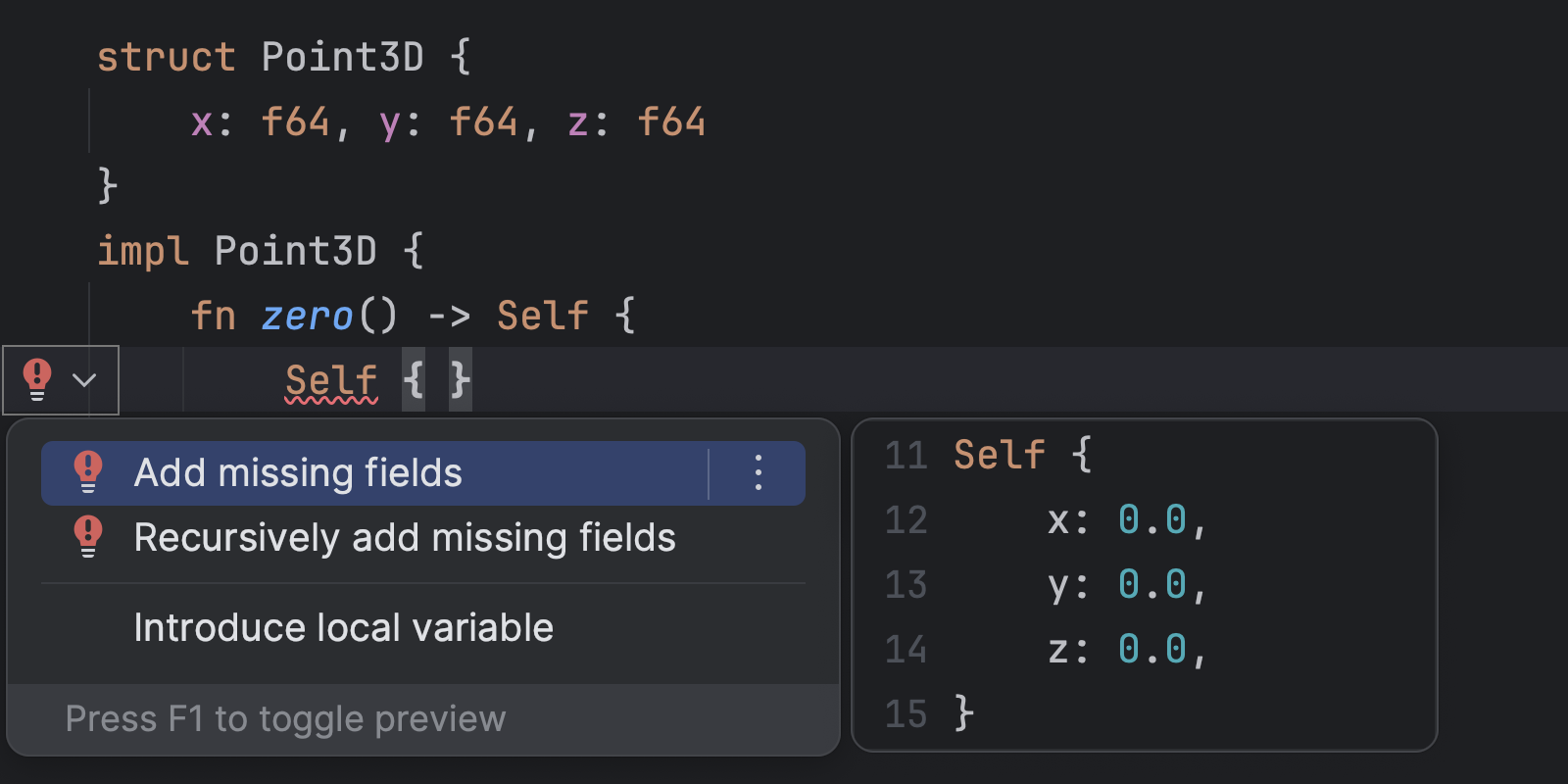Open more options via the three-dot kebab icon
This screenshot has height=784, width=1568.
pyautogui.click(x=757, y=473)
